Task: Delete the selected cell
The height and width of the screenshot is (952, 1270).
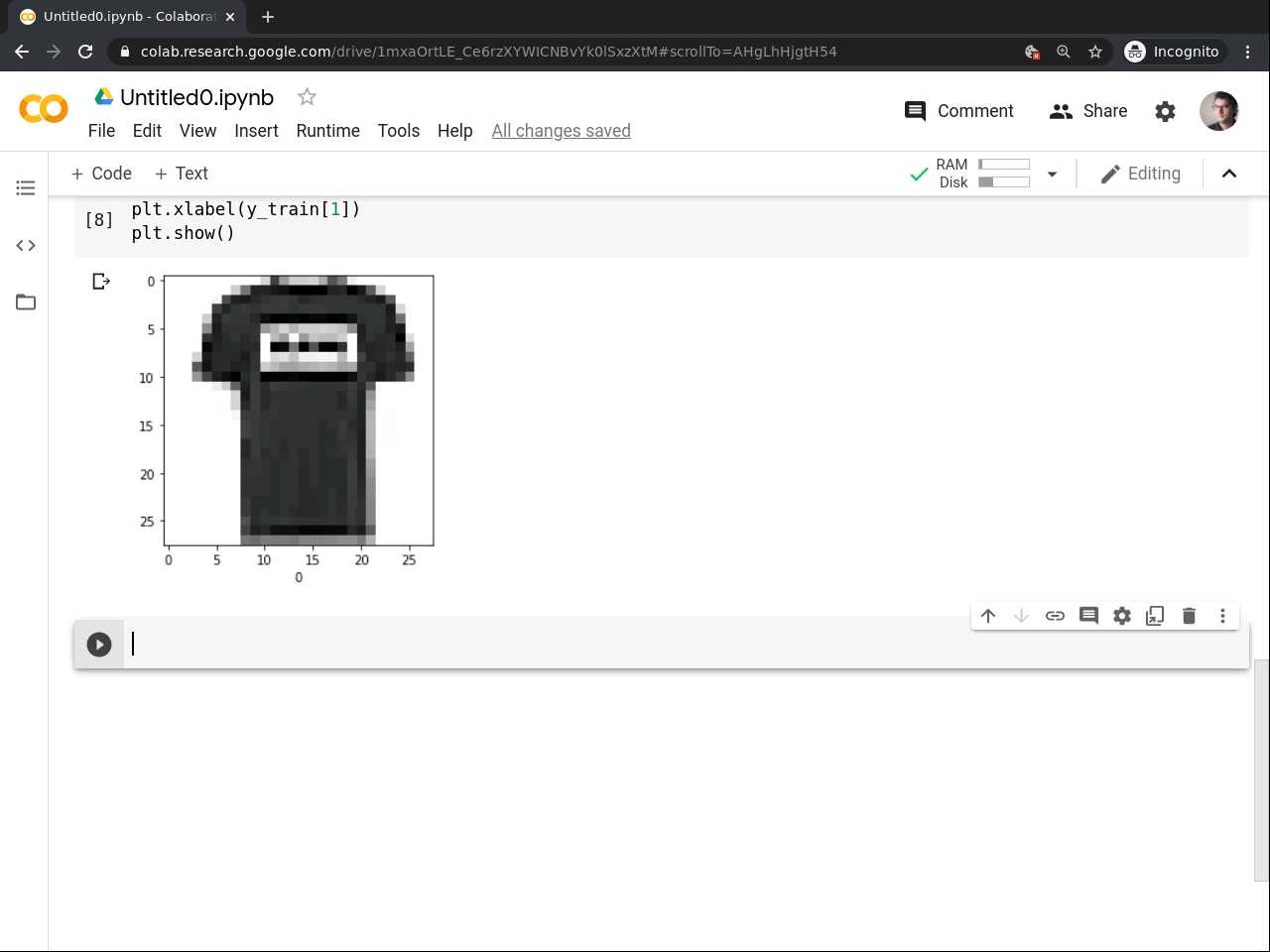Action: (1189, 616)
